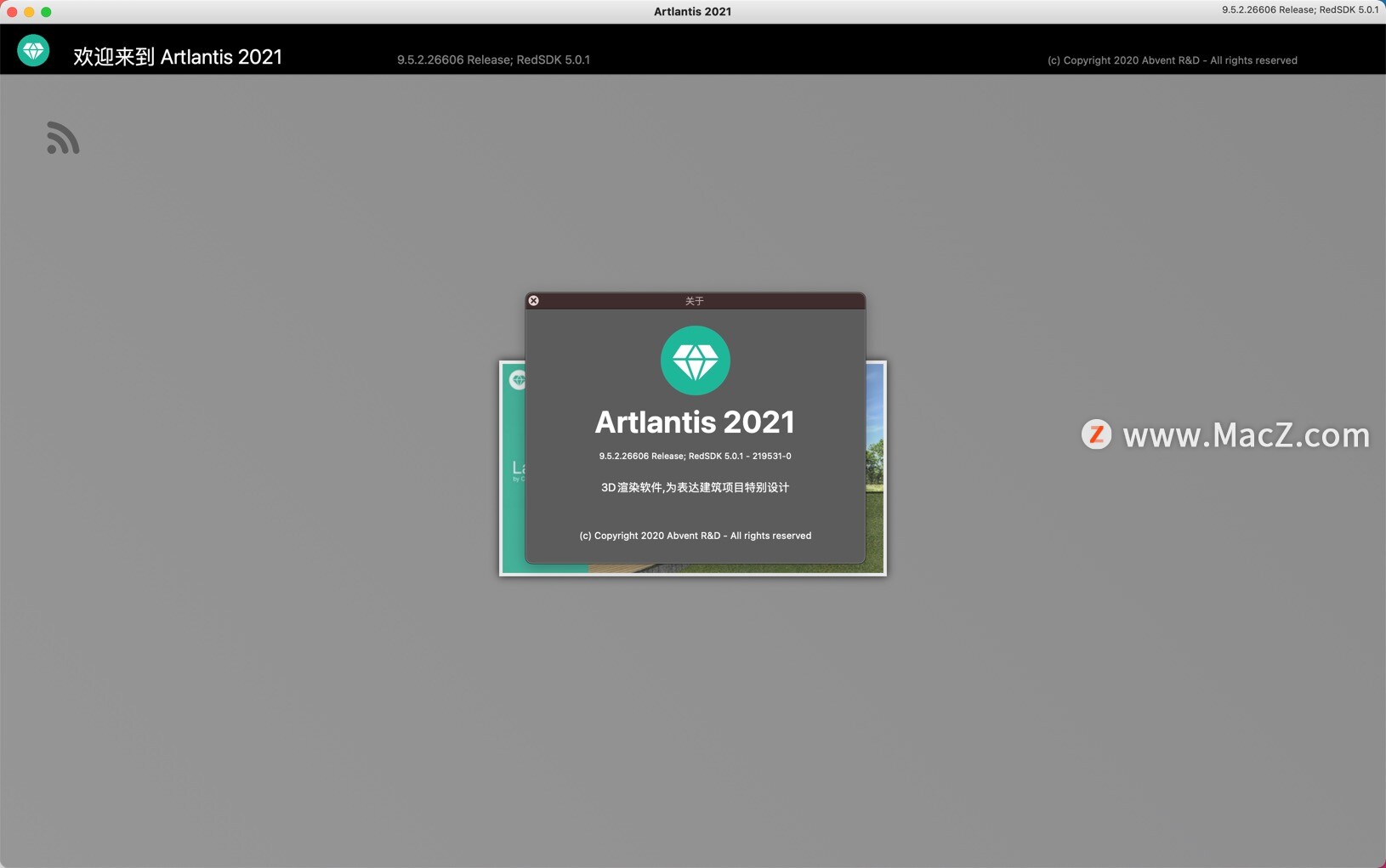Click the '关于' dialog title
The width and height of the screenshot is (1386, 868).
point(695,301)
